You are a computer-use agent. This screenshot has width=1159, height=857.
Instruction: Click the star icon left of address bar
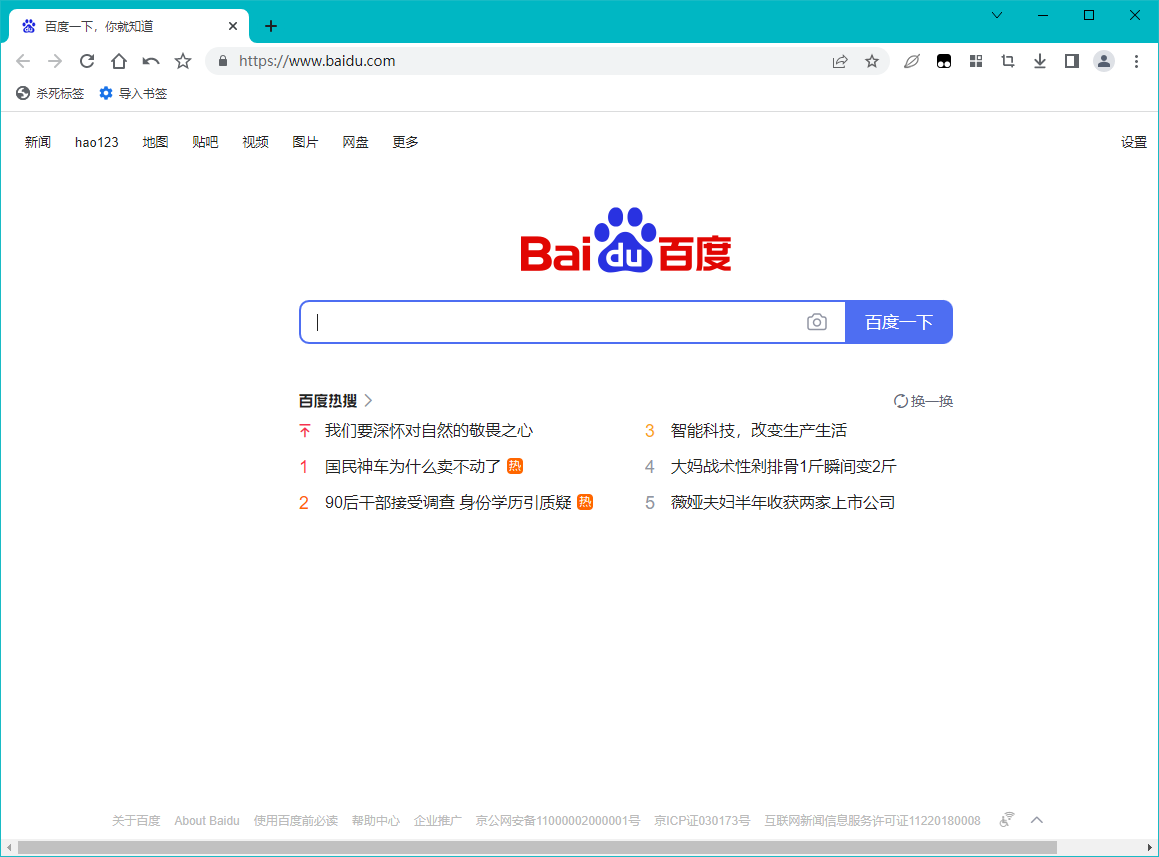(x=183, y=61)
